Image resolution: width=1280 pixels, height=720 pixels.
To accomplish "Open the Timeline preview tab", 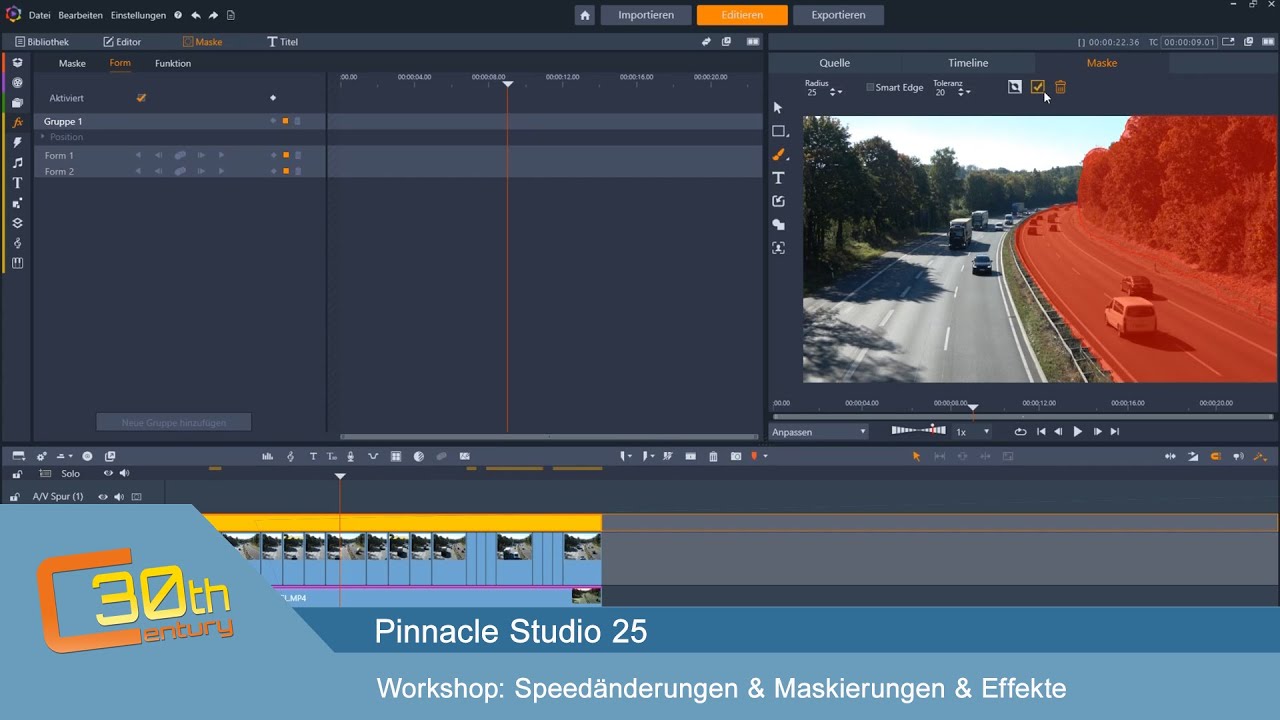I will (x=968, y=63).
